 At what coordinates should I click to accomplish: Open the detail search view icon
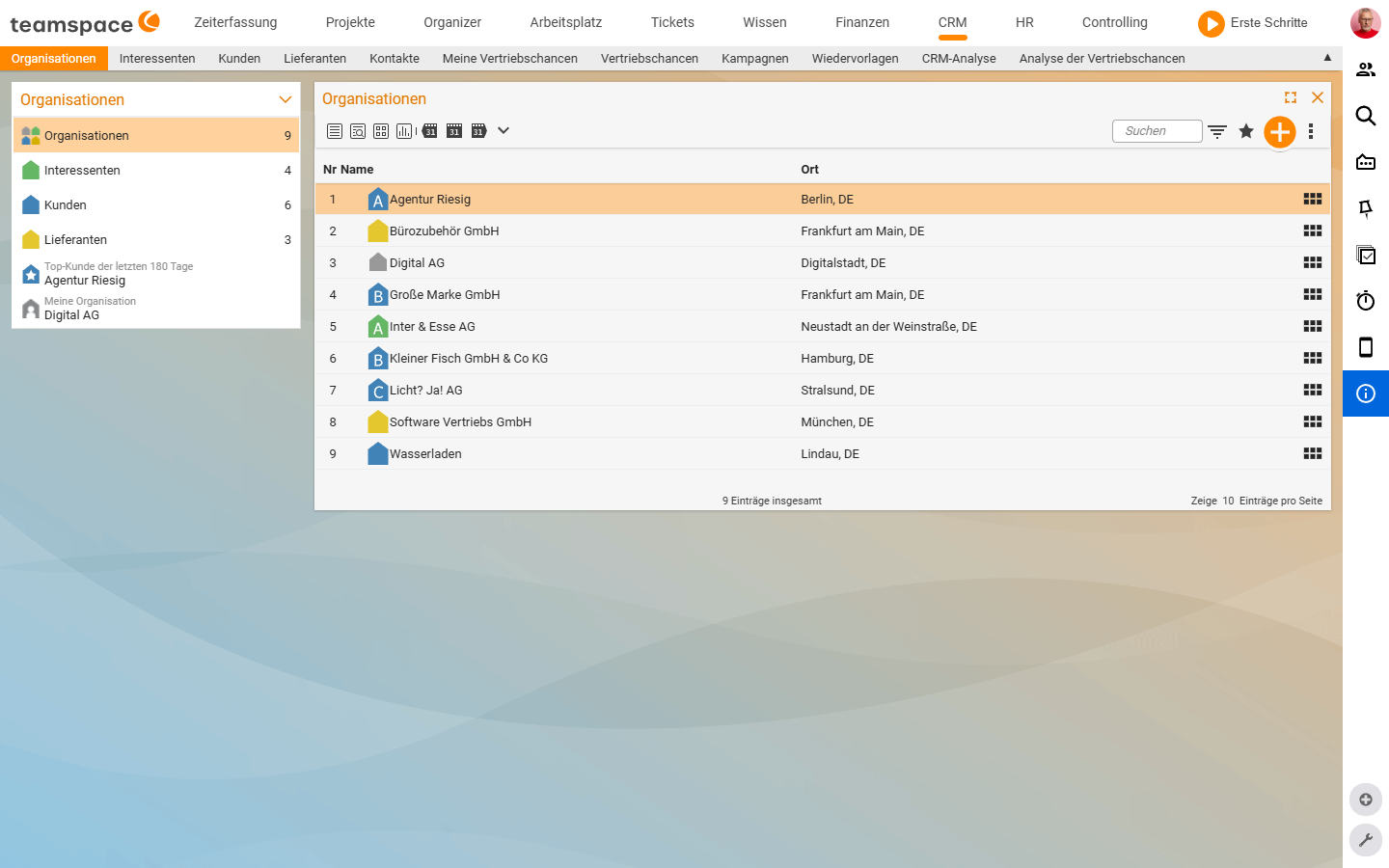point(358,131)
